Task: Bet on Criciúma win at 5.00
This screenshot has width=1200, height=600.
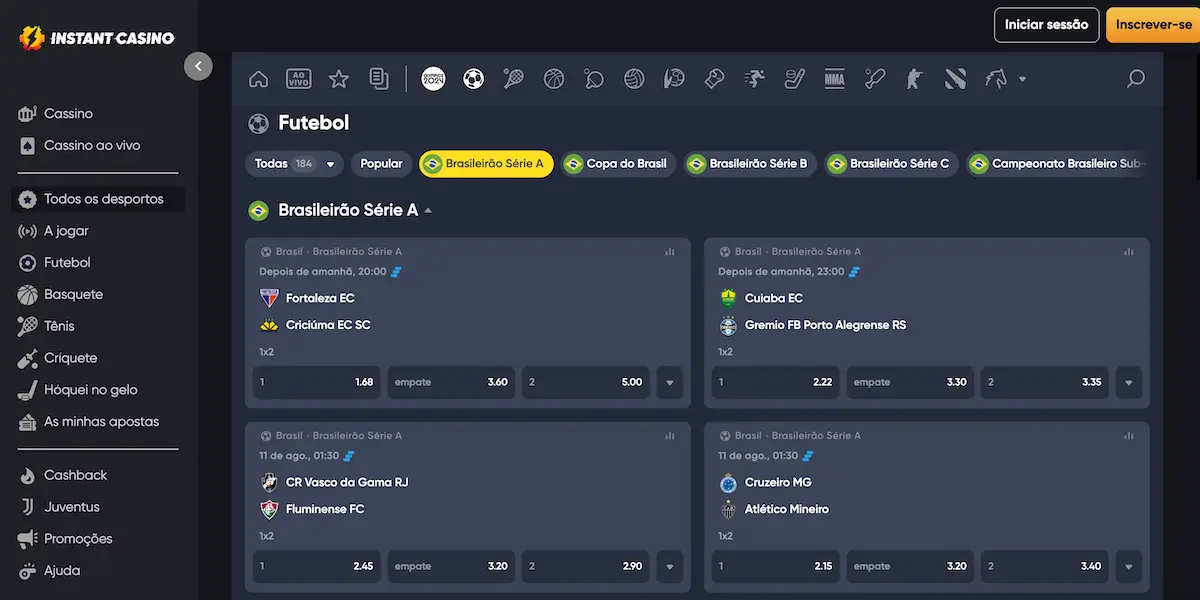Action: (x=586, y=382)
